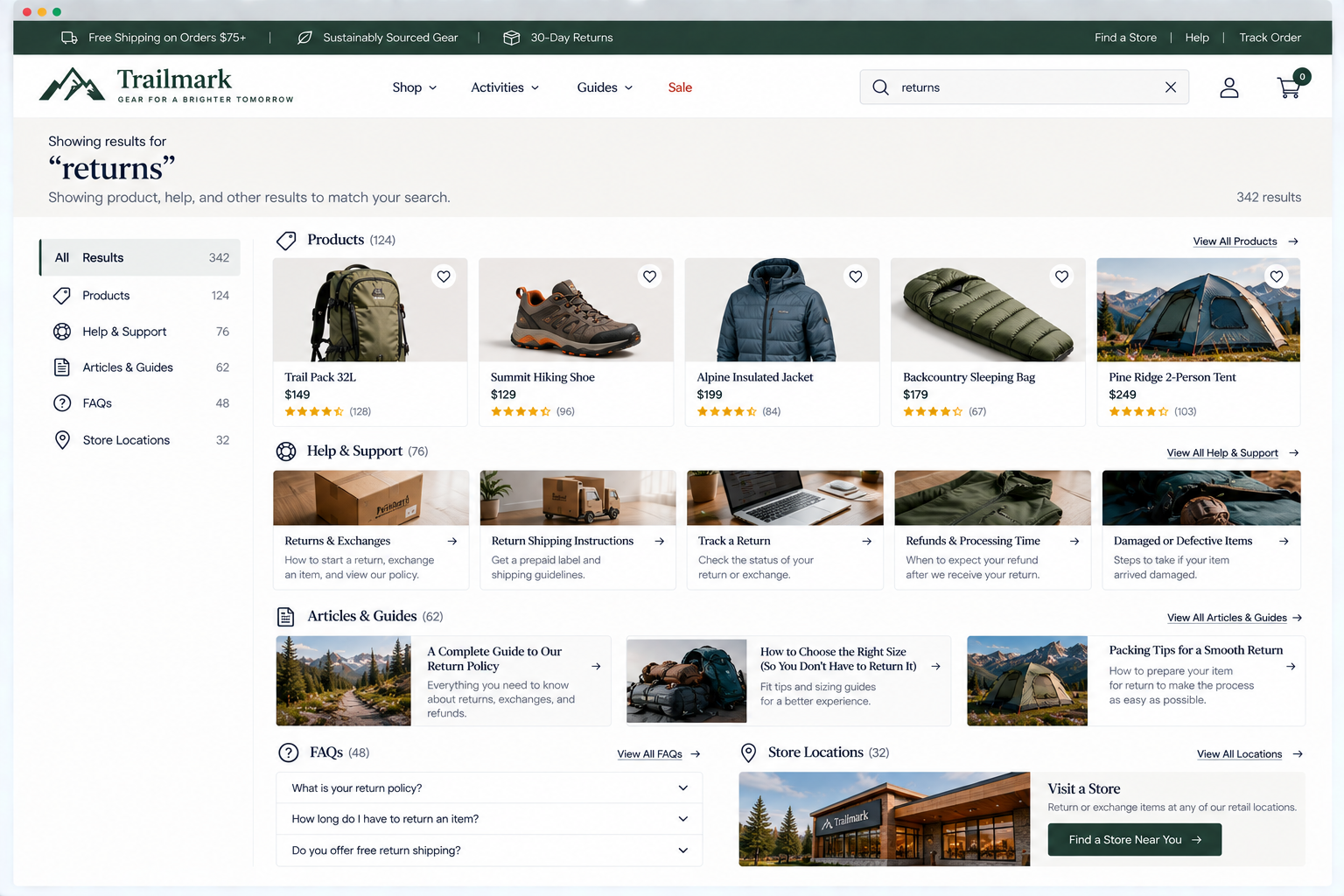
Task: Click the arrow on Damaged or Defective Items card
Action: point(1284,542)
